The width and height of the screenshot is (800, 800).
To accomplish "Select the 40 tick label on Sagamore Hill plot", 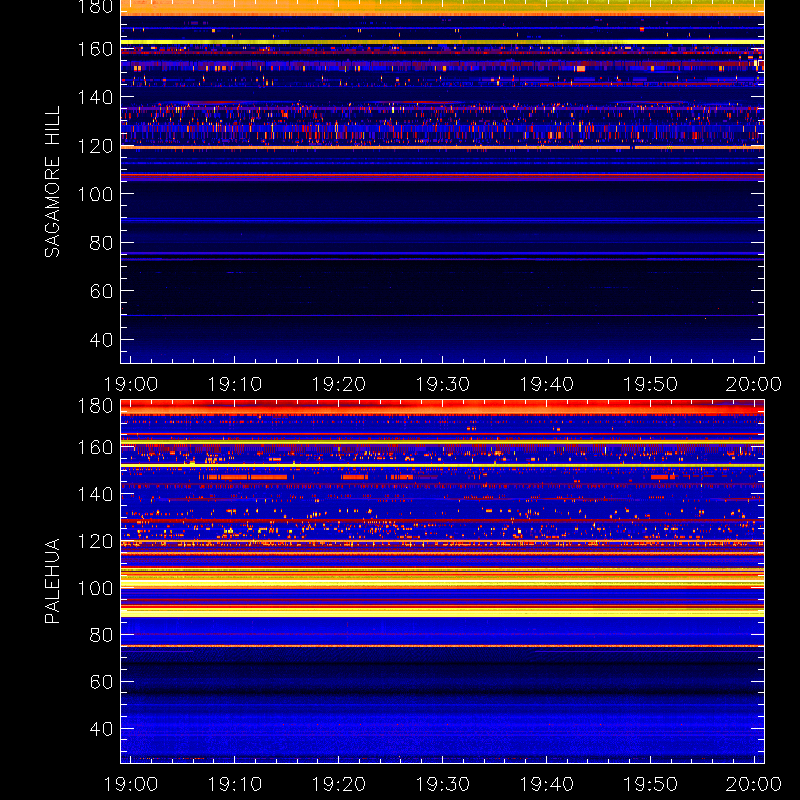I will tap(101, 339).
